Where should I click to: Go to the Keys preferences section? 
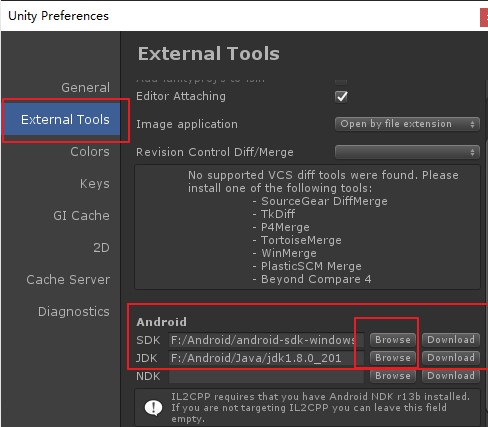click(95, 184)
